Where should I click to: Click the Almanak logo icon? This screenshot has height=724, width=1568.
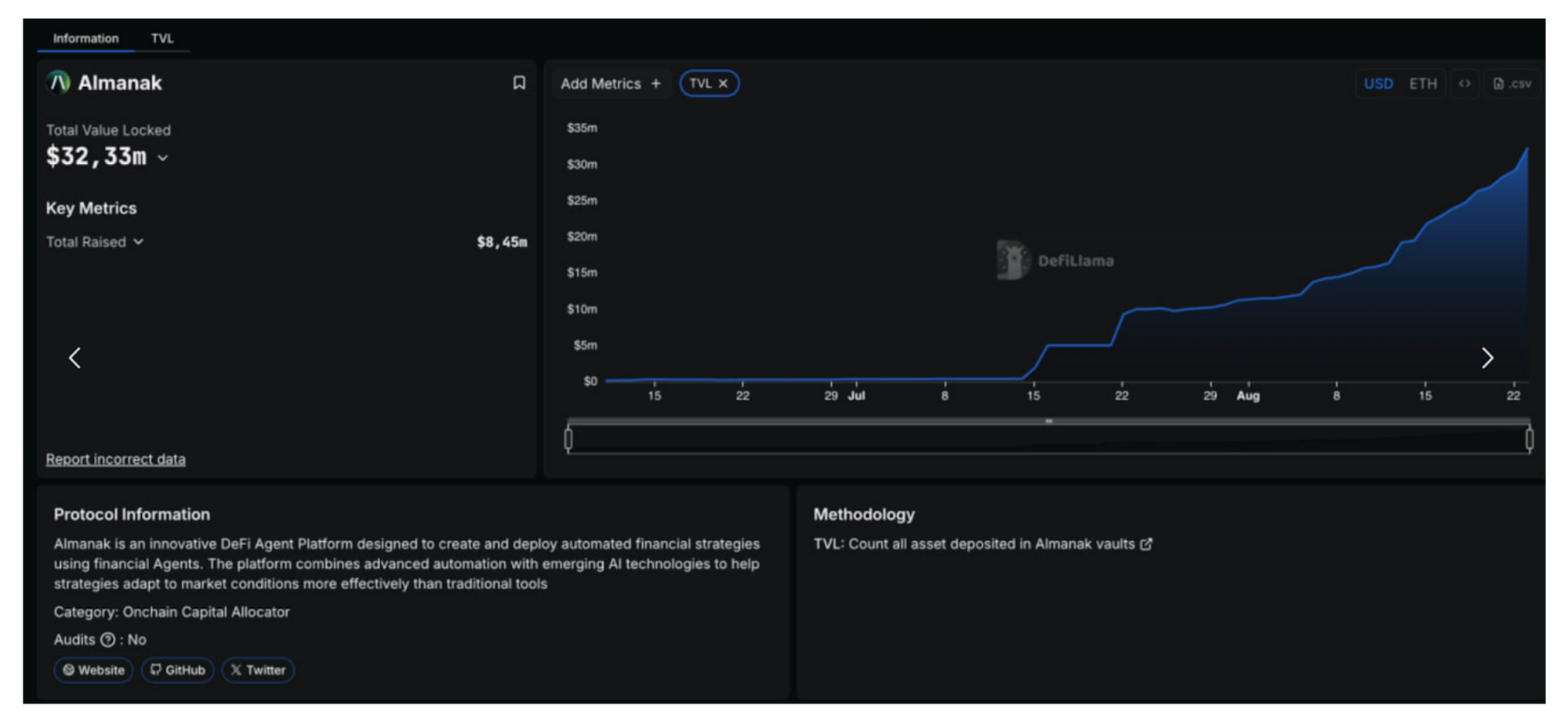[x=58, y=82]
